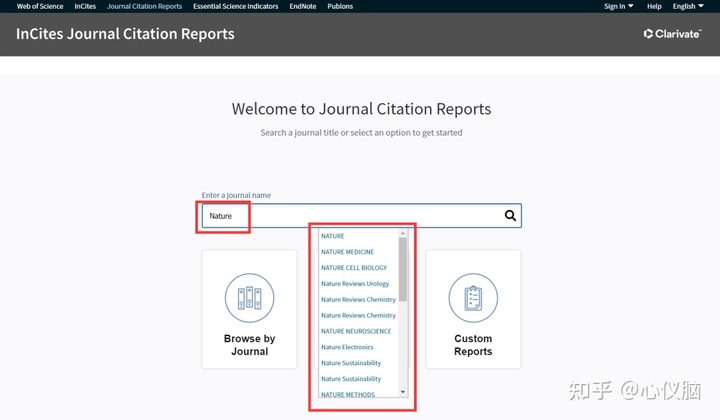Click the search magnifier icon
The height and width of the screenshot is (420, 720).
(510, 215)
